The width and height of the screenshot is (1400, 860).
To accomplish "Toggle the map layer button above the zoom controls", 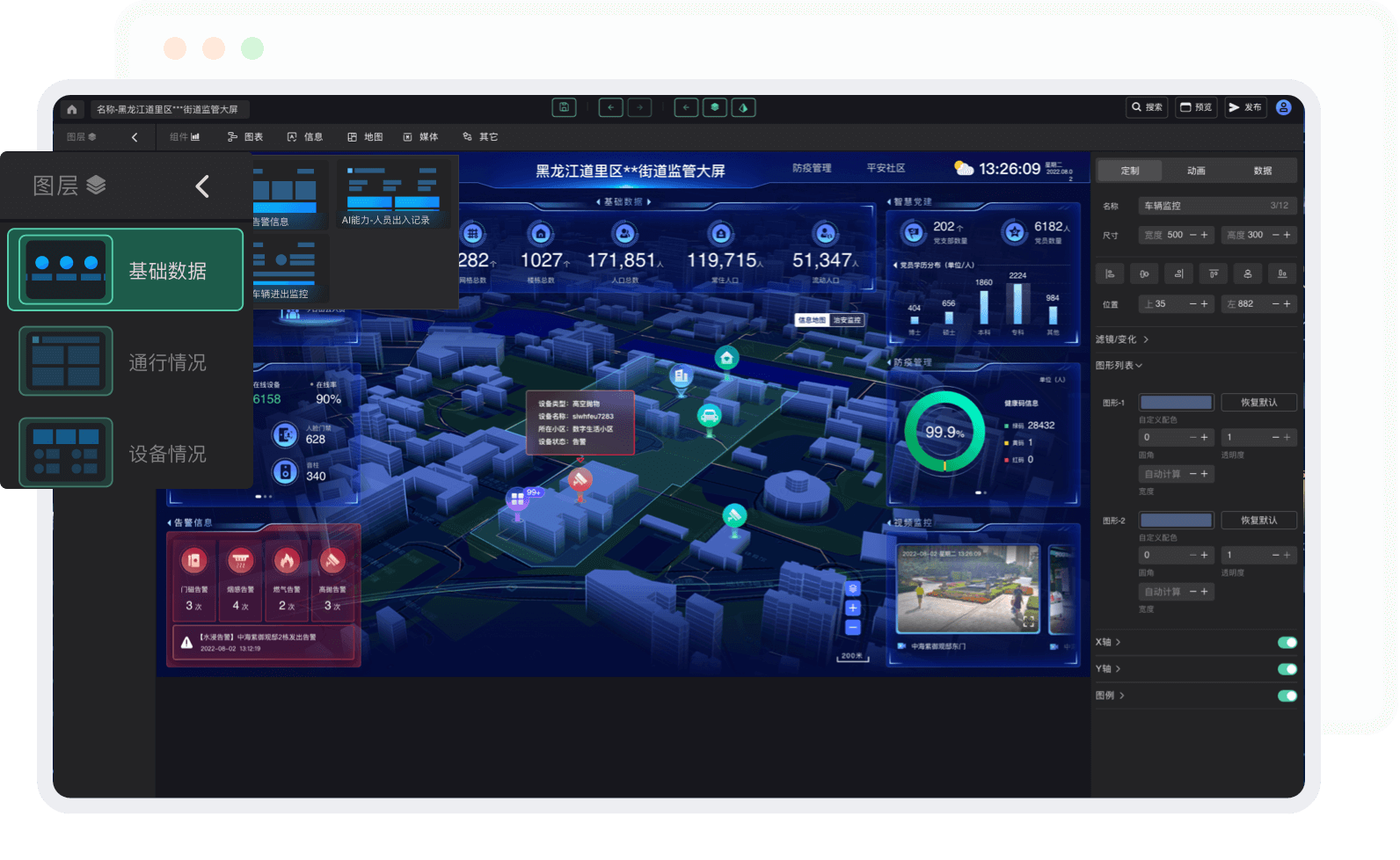I will point(852,588).
